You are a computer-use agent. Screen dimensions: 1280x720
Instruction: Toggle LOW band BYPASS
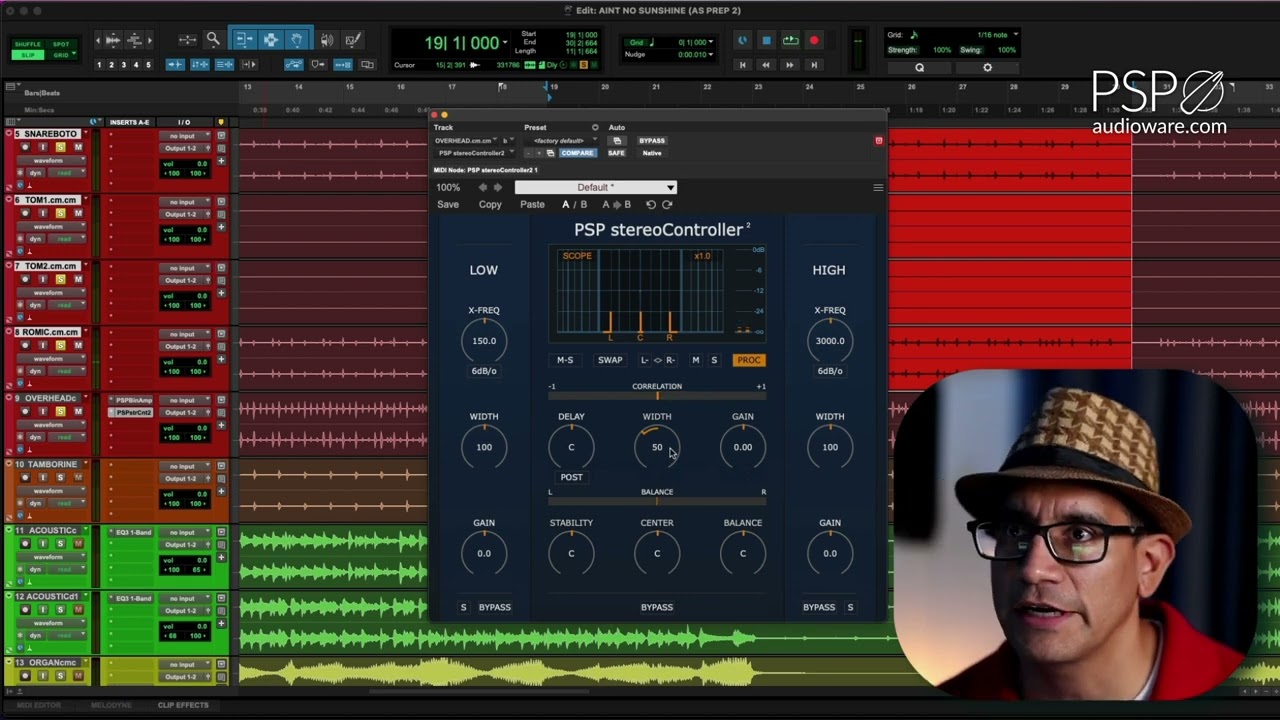click(x=494, y=607)
